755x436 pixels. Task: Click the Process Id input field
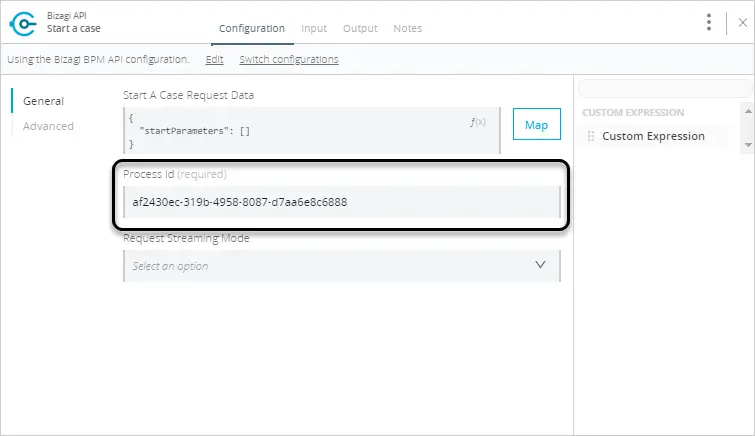tap(342, 202)
